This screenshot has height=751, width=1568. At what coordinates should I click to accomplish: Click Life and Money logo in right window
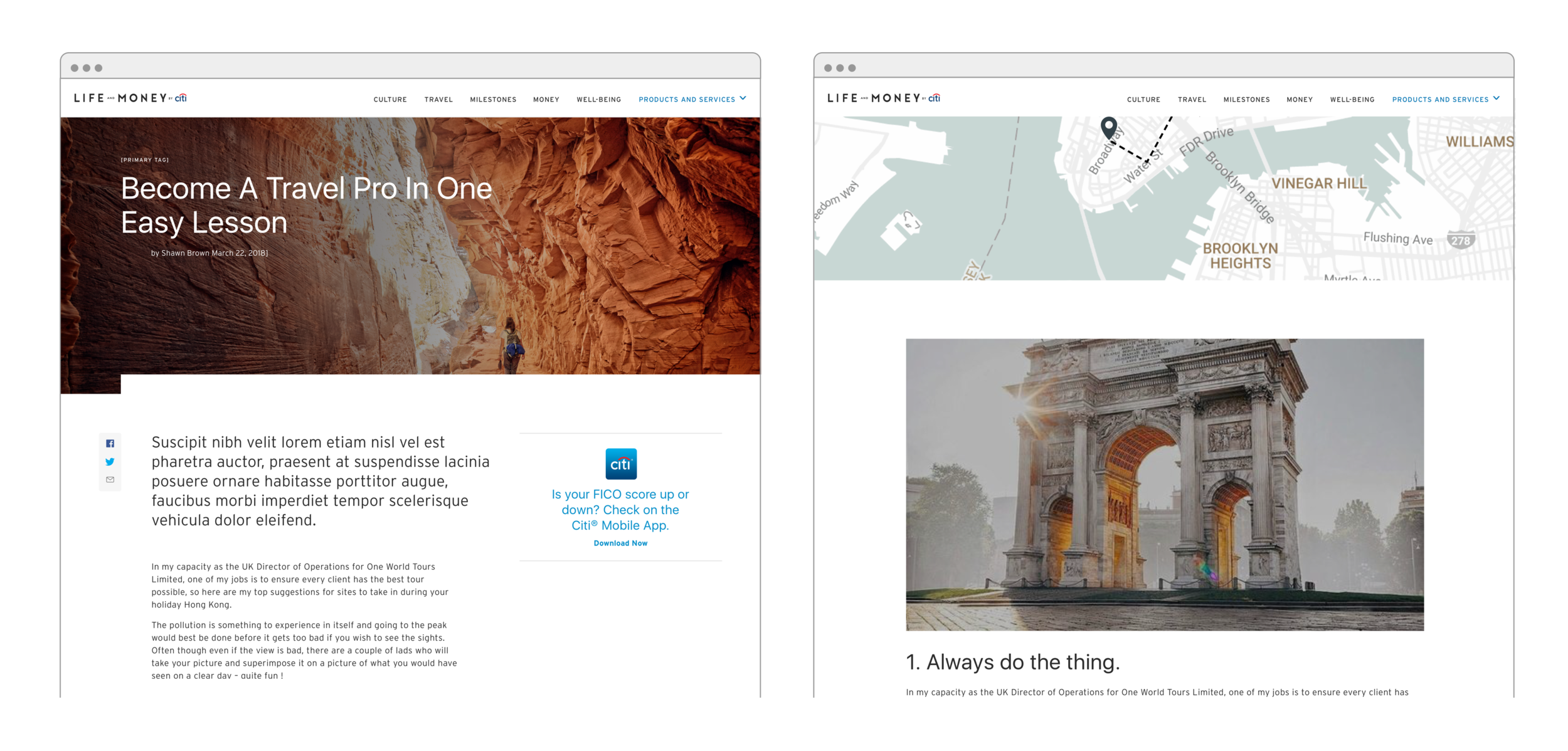point(884,98)
